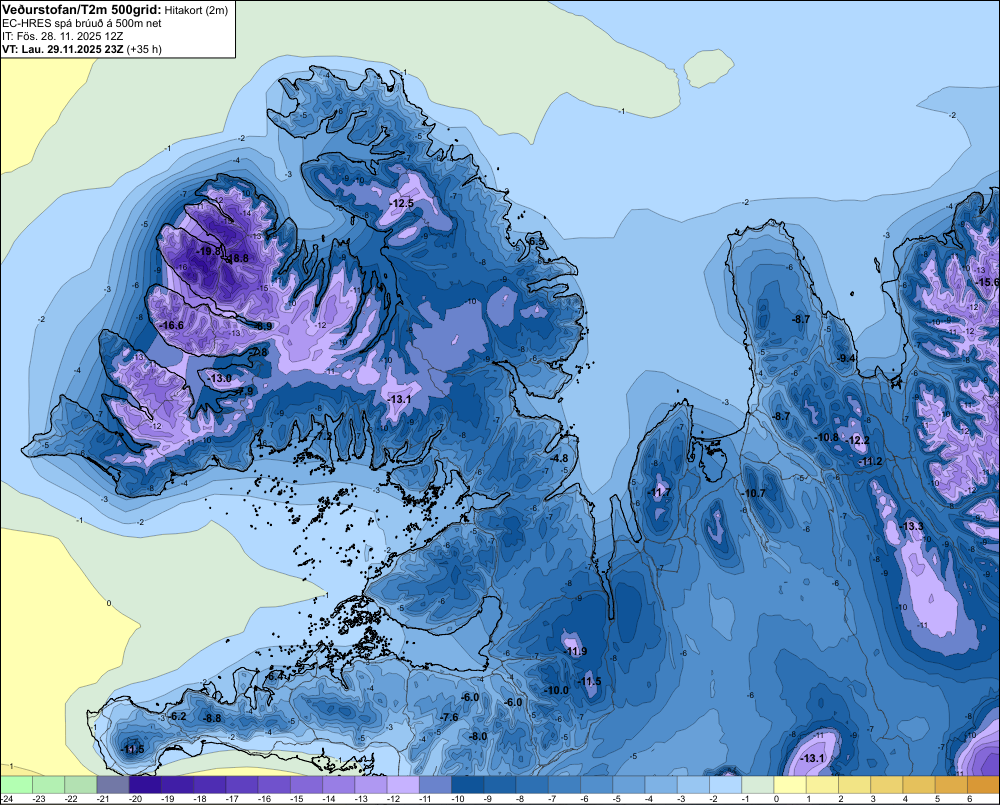Click the legend swatch labeled -10
Screen dimensions: 1000x805
[x=467, y=785]
